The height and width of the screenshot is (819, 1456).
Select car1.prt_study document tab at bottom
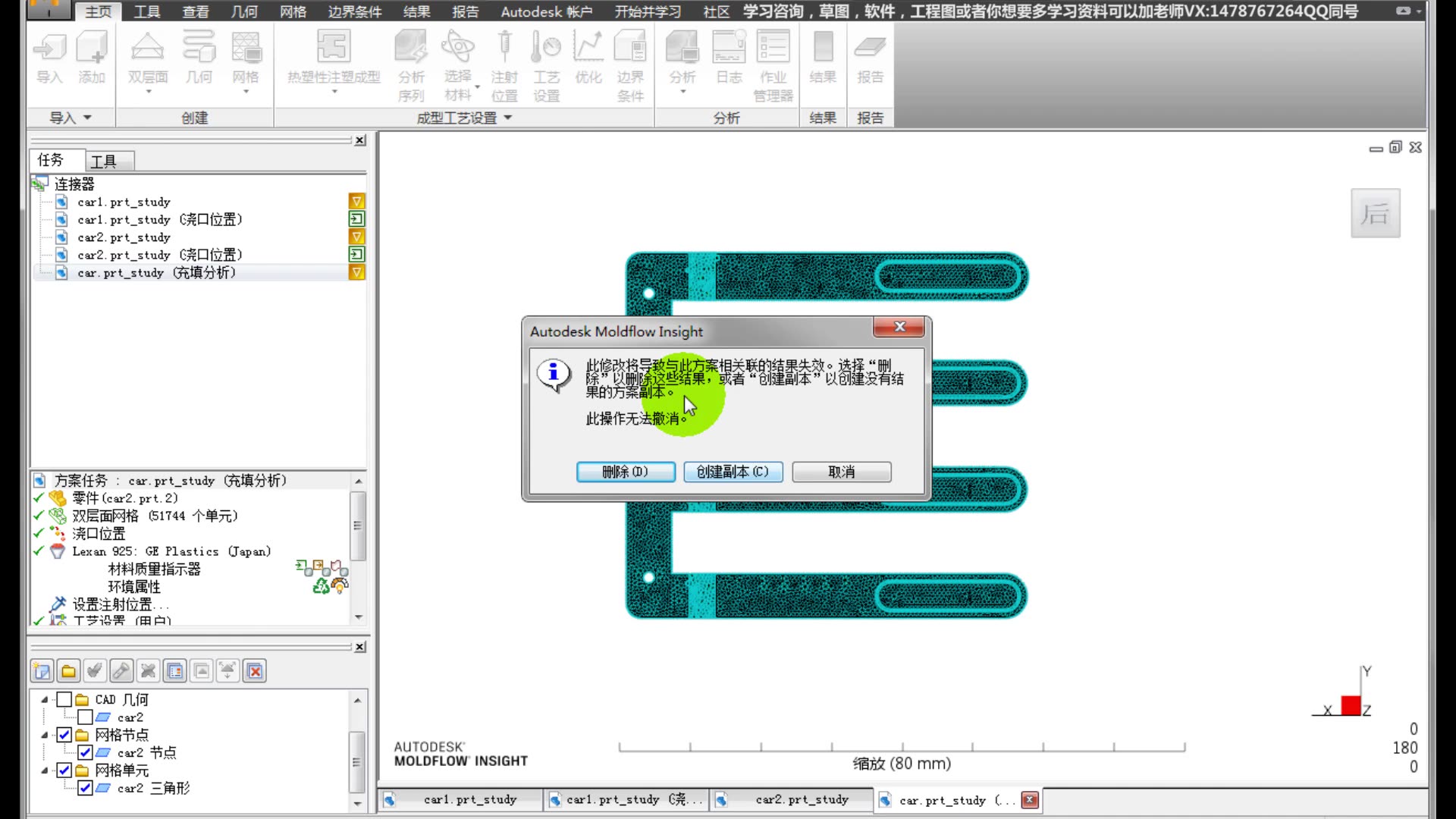pyautogui.click(x=469, y=799)
